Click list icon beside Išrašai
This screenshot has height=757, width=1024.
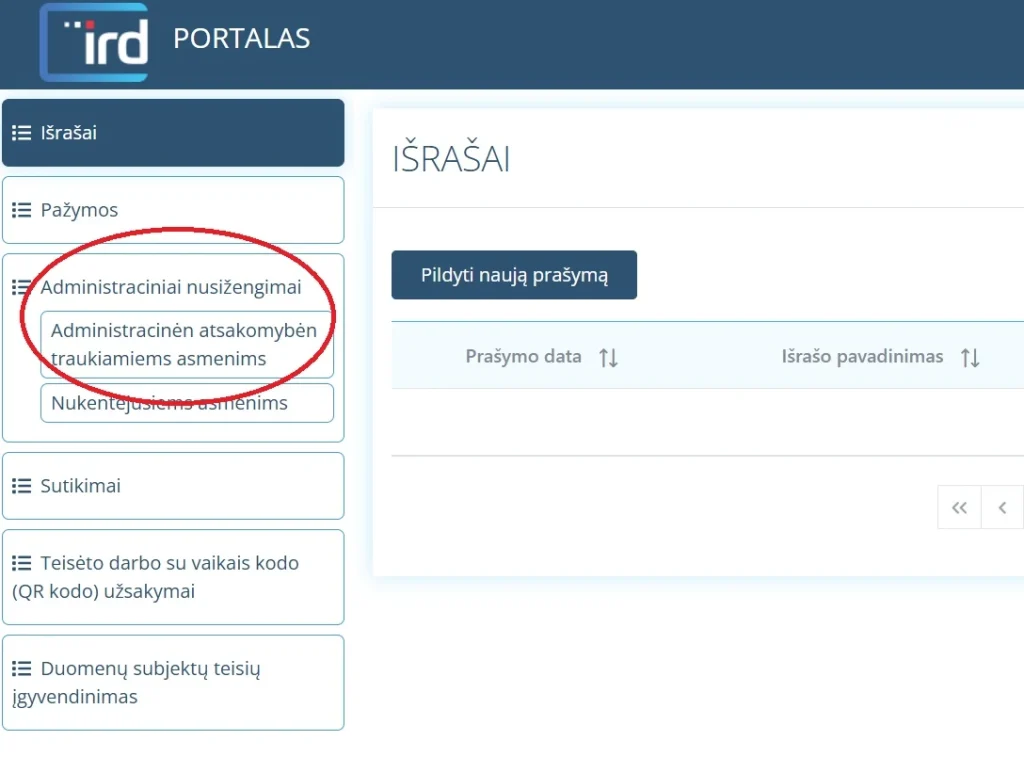(21, 133)
